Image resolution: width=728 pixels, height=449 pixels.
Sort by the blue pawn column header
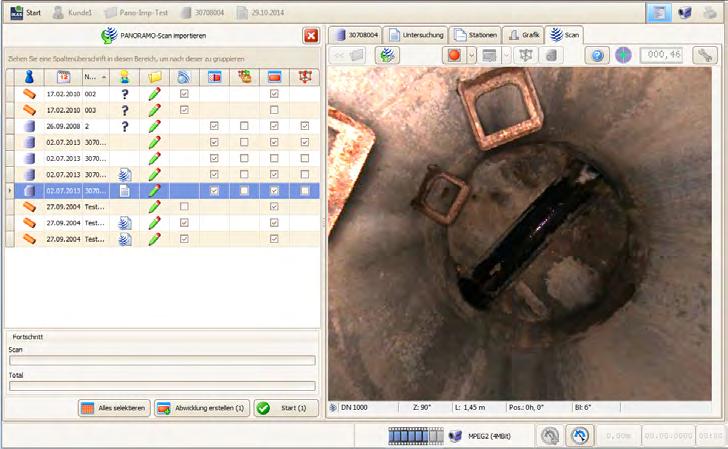tap(29, 77)
